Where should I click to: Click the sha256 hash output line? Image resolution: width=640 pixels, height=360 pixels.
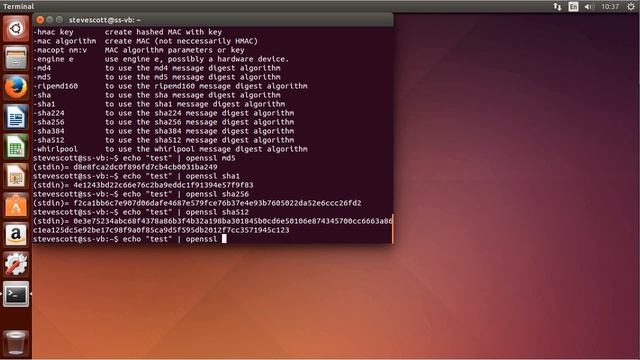pos(197,203)
